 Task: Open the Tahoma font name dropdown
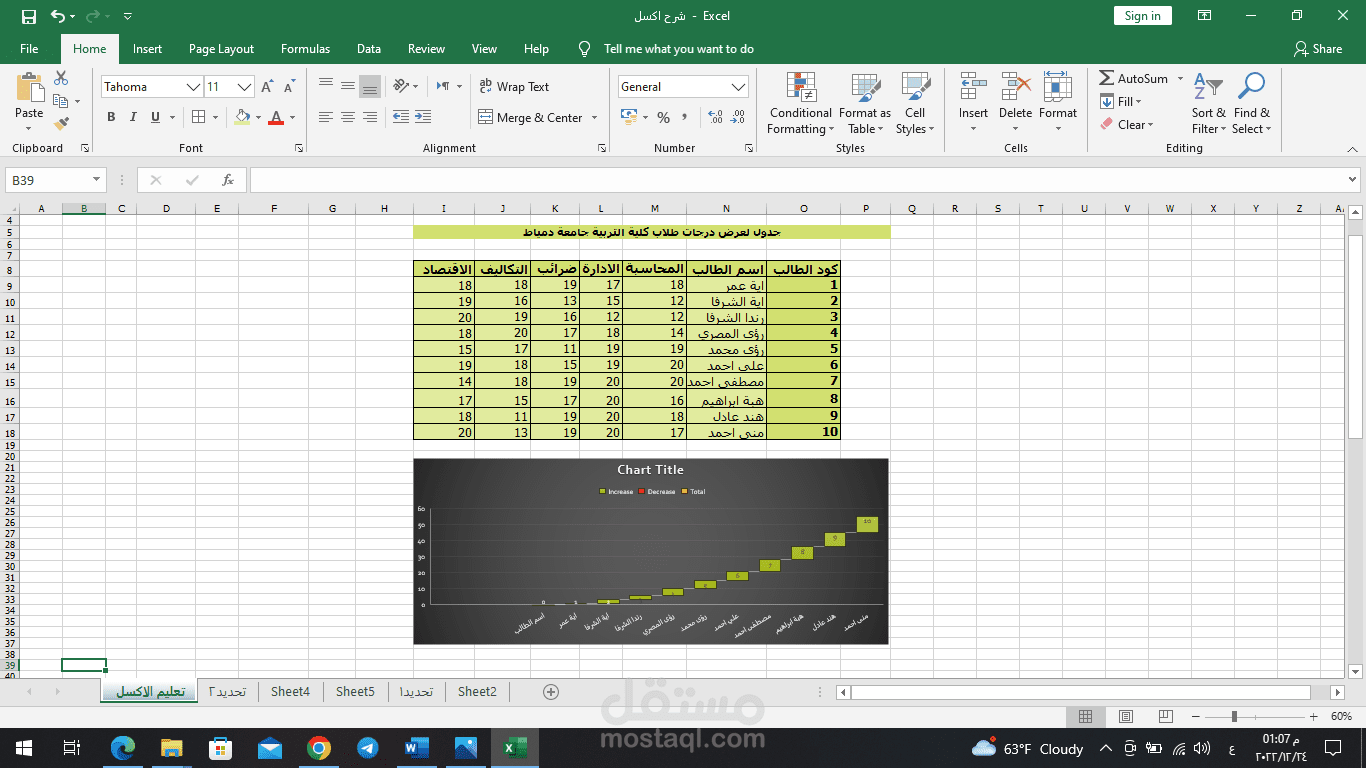pos(193,87)
